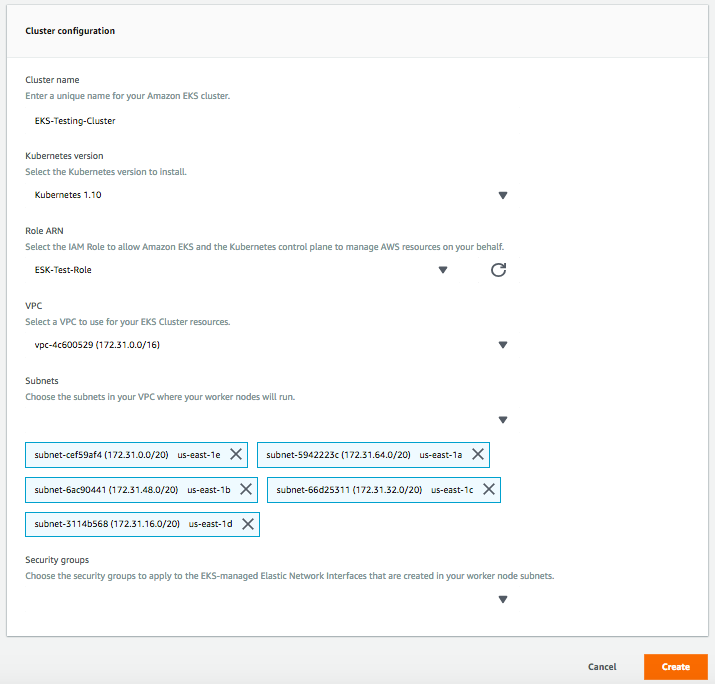The height and width of the screenshot is (684, 715).
Task: Open the Security groups dropdown arrow
Action: coord(503,599)
